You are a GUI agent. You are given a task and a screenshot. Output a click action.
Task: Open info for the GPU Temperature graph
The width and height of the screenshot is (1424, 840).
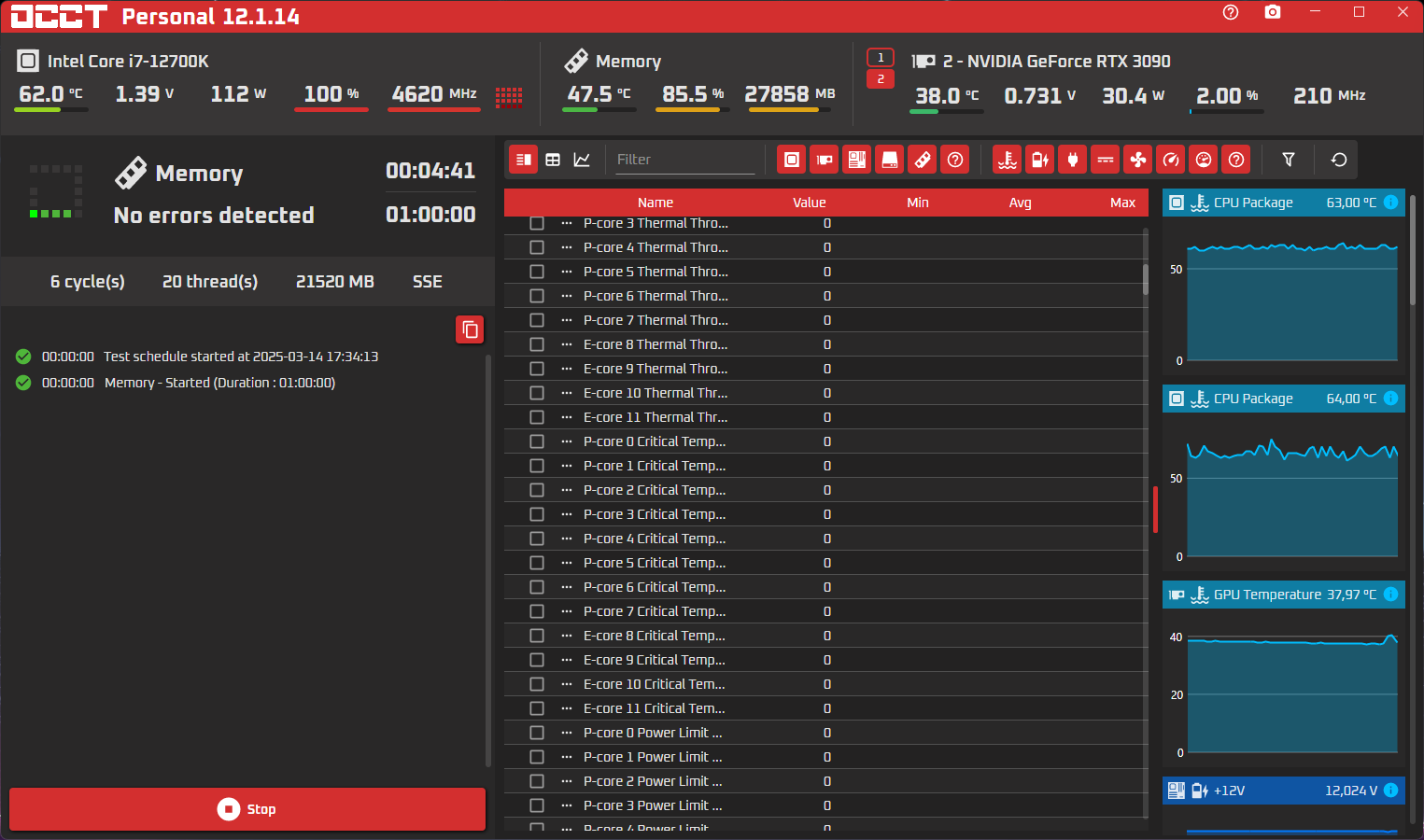1390,595
